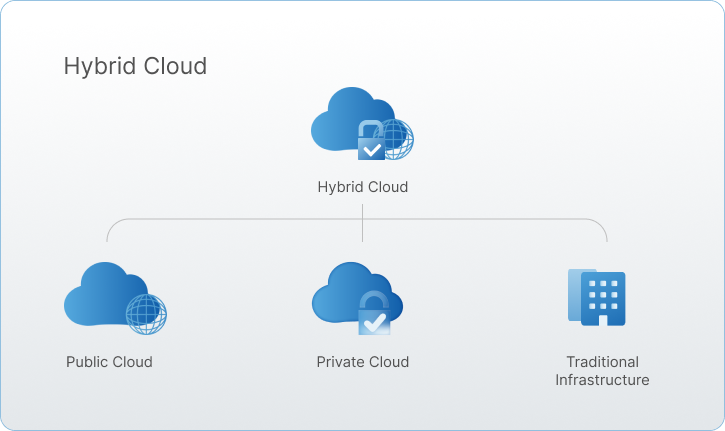Click the large 'Hybrid Cloud' heading
This screenshot has height=431, width=725.
[x=135, y=66]
